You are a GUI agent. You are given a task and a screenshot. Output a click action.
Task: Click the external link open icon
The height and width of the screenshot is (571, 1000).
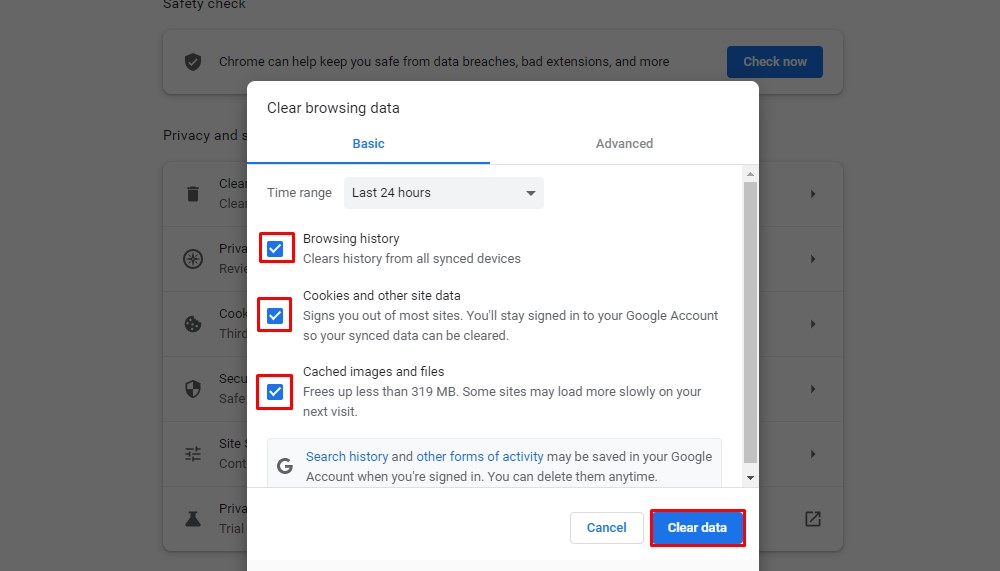point(813,519)
